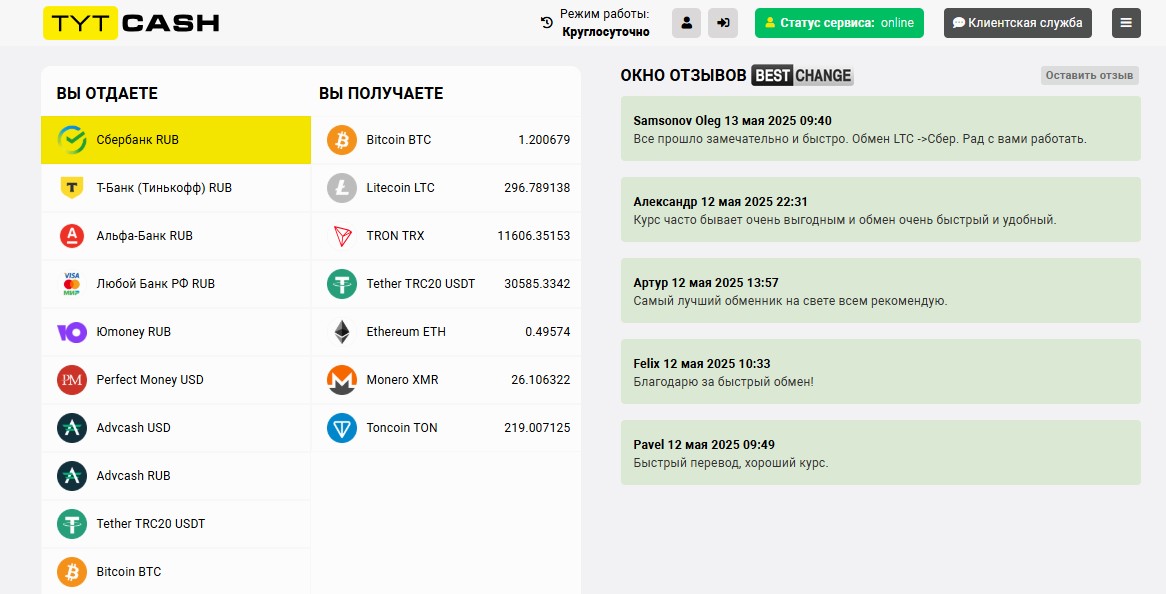Image resolution: width=1166 pixels, height=594 pixels.
Task: Choose Monero XMR label to receive
Action: point(402,380)
